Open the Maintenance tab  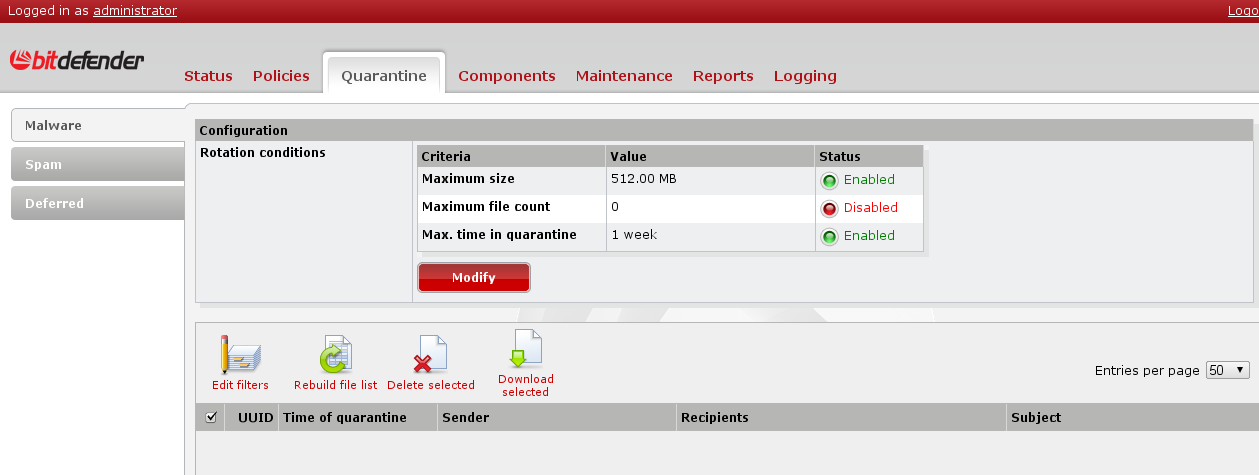click(x=624, y=76)
